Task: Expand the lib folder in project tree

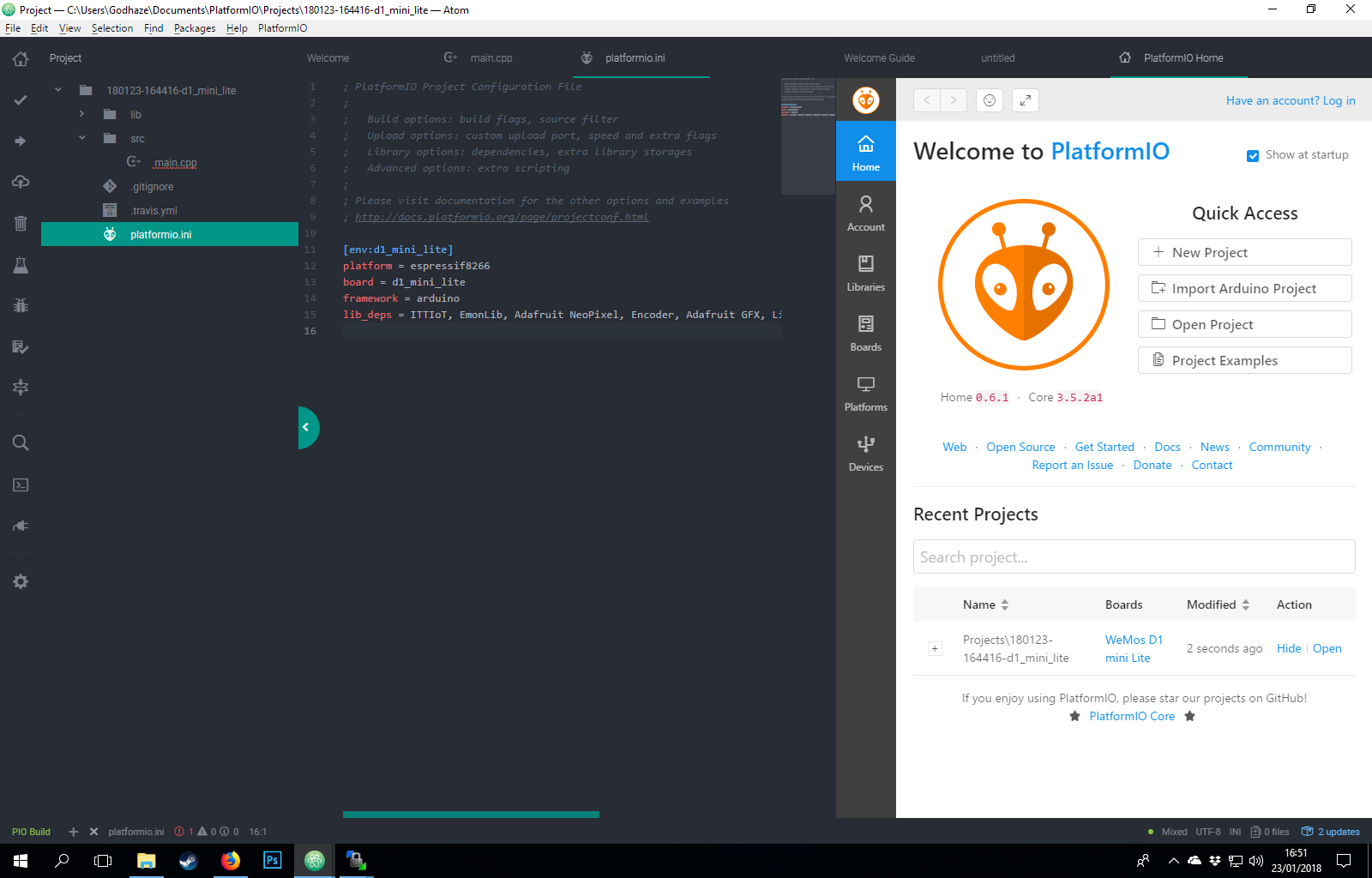Action: (81, 114)
